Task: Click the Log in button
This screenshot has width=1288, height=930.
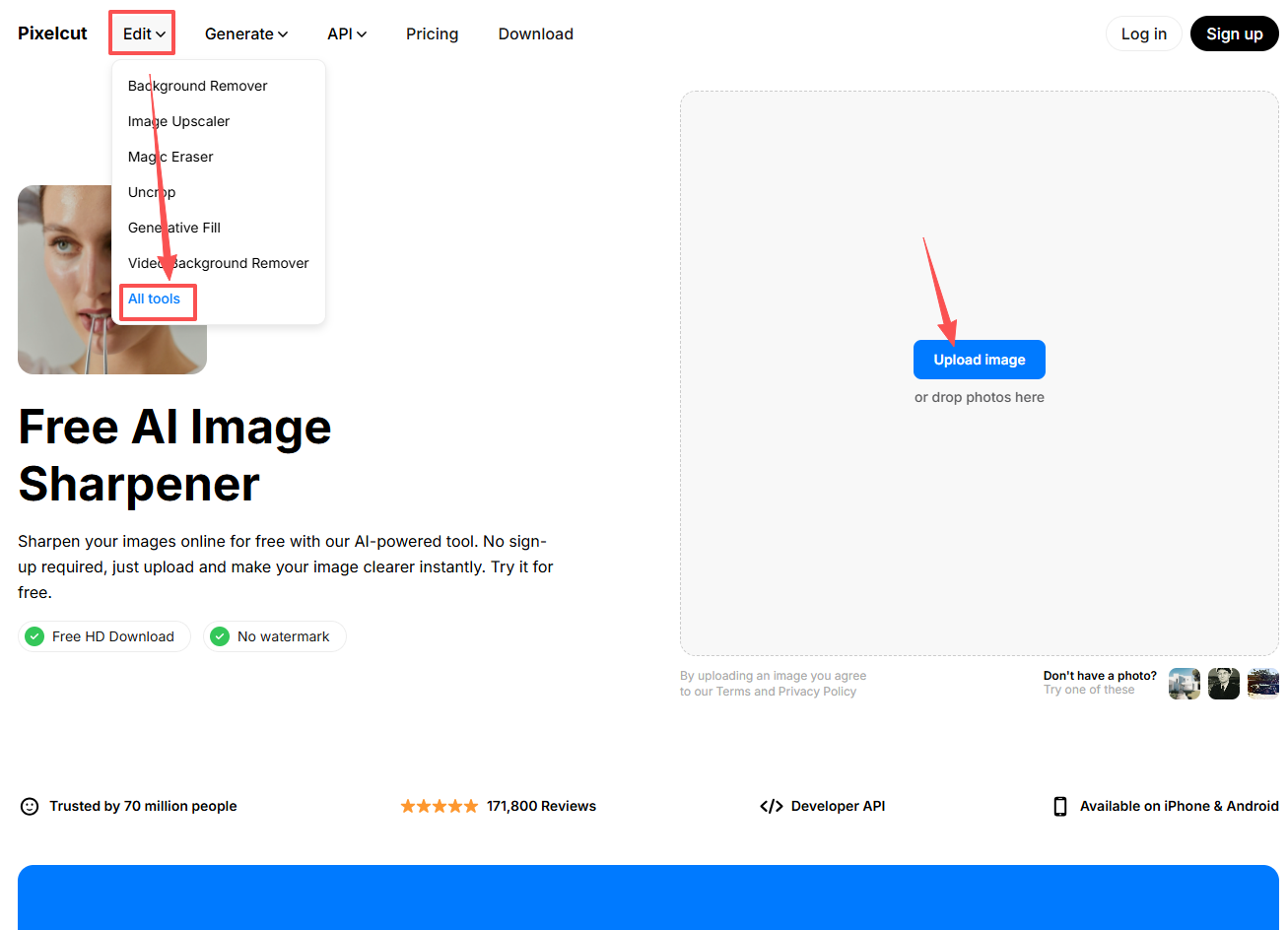Action: coord(1144,33)
